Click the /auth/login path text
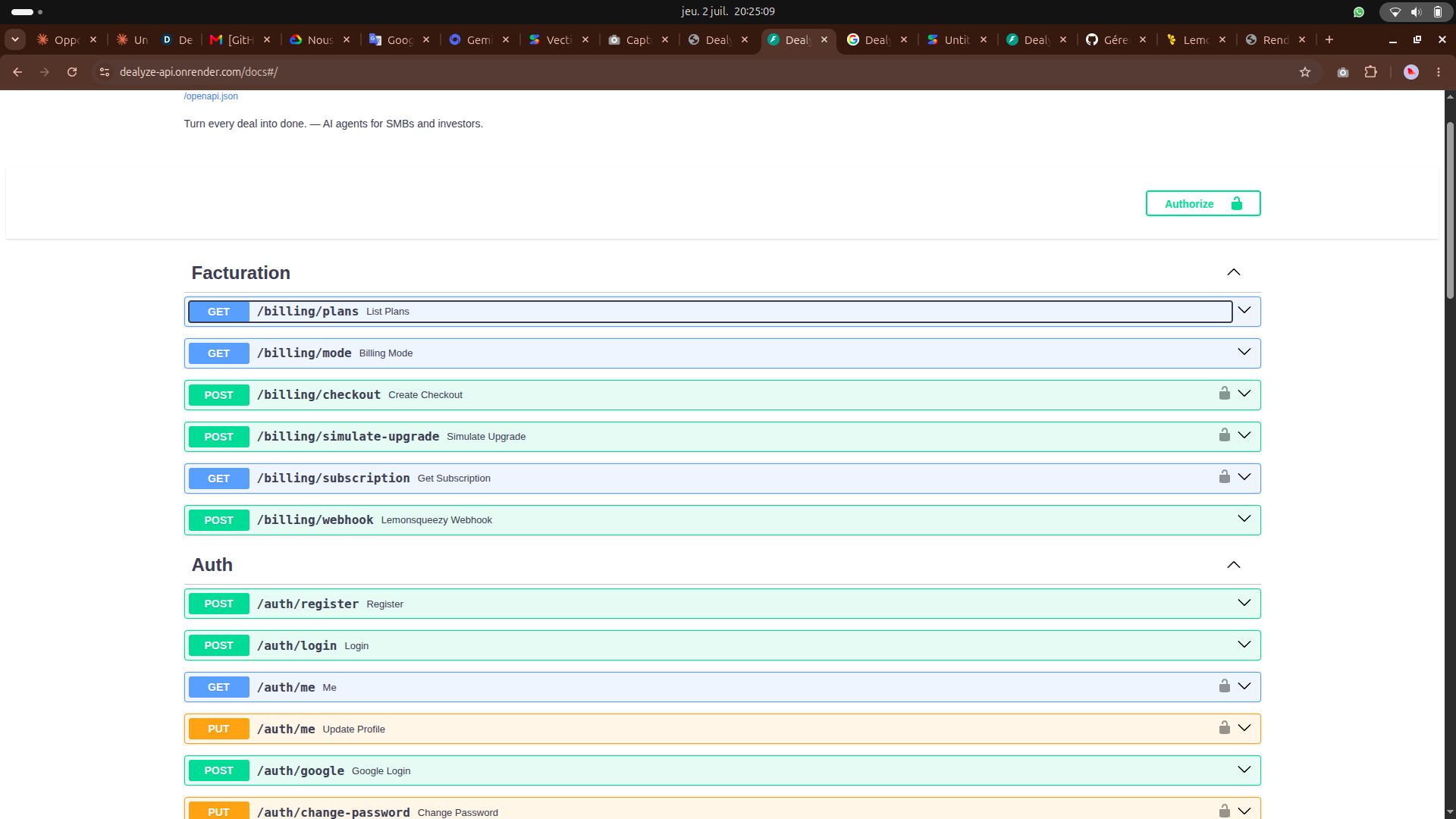This screenshot has width=1456, height=819. click(x=297, y=645)
